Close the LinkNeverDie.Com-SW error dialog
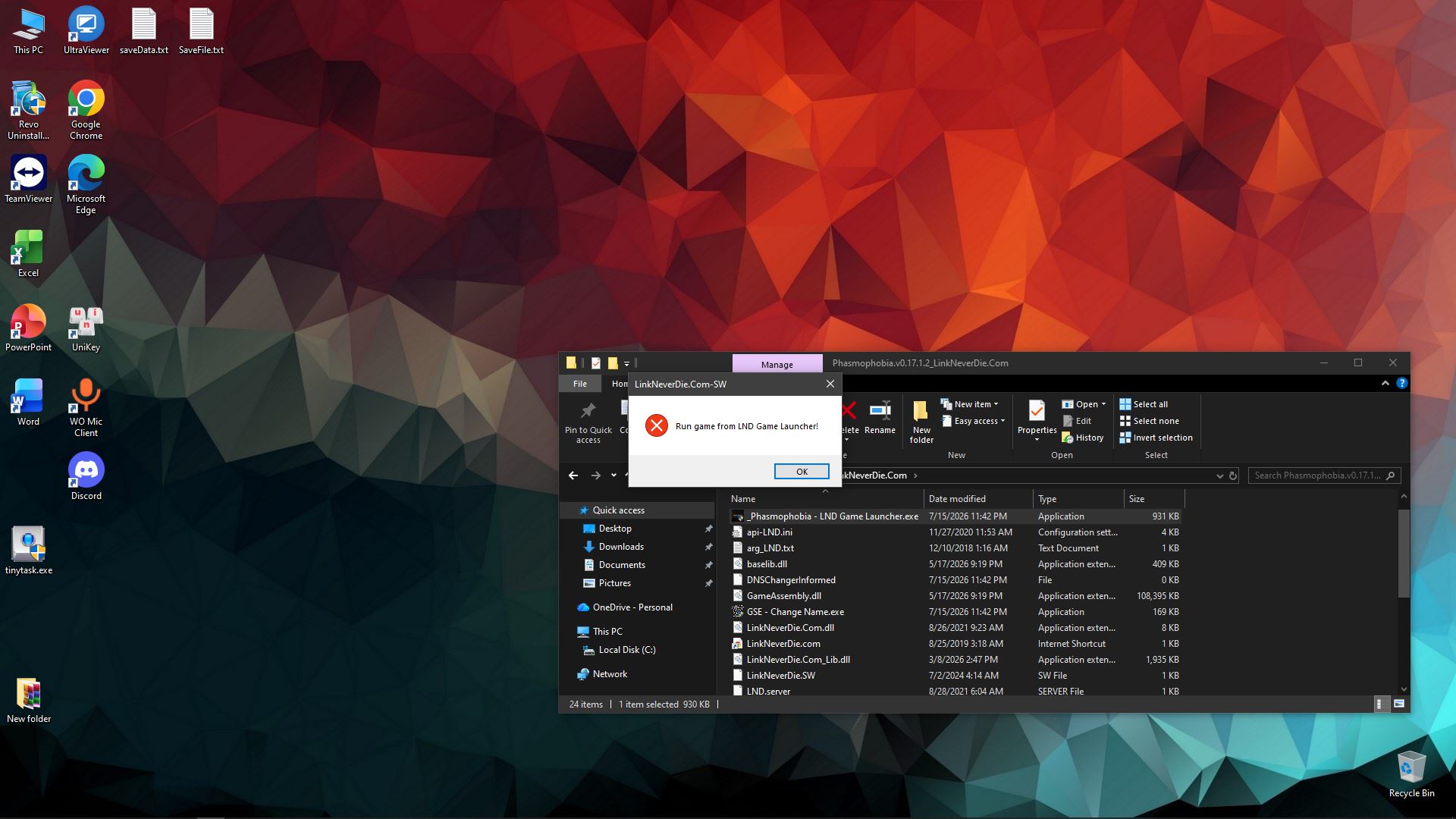Image resolution: width=1456 pixels, height=819 pixels. point(830,384)
